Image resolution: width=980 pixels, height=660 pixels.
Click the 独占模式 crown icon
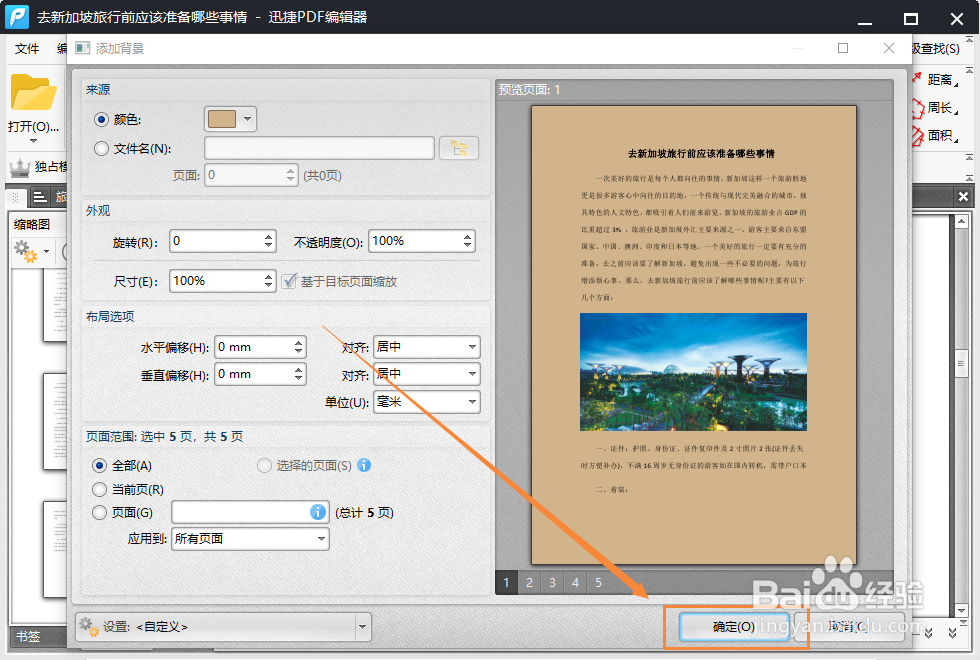[x=22, y=166]
